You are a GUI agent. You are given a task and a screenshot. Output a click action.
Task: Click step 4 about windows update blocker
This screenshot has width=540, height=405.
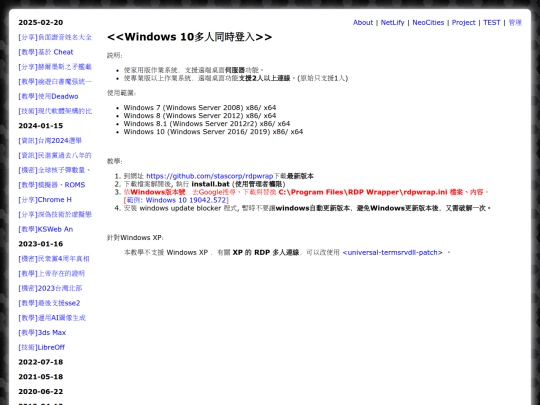[x=307, y=208]
